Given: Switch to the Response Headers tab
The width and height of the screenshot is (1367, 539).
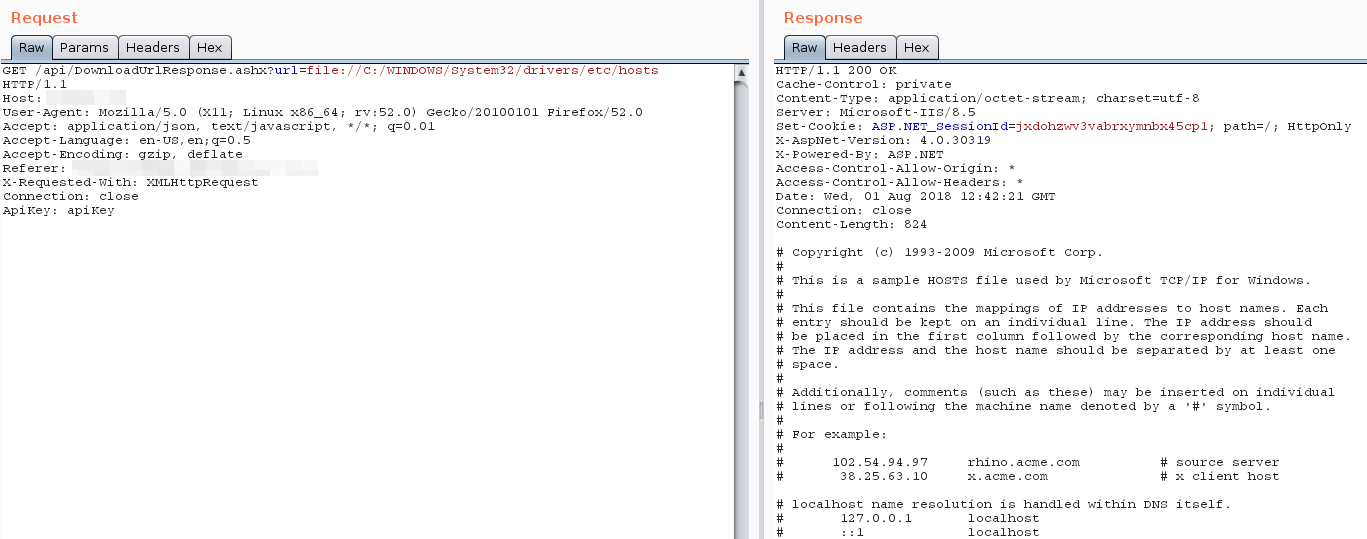Looking at the screenshot, I should (x=860, y=47).
